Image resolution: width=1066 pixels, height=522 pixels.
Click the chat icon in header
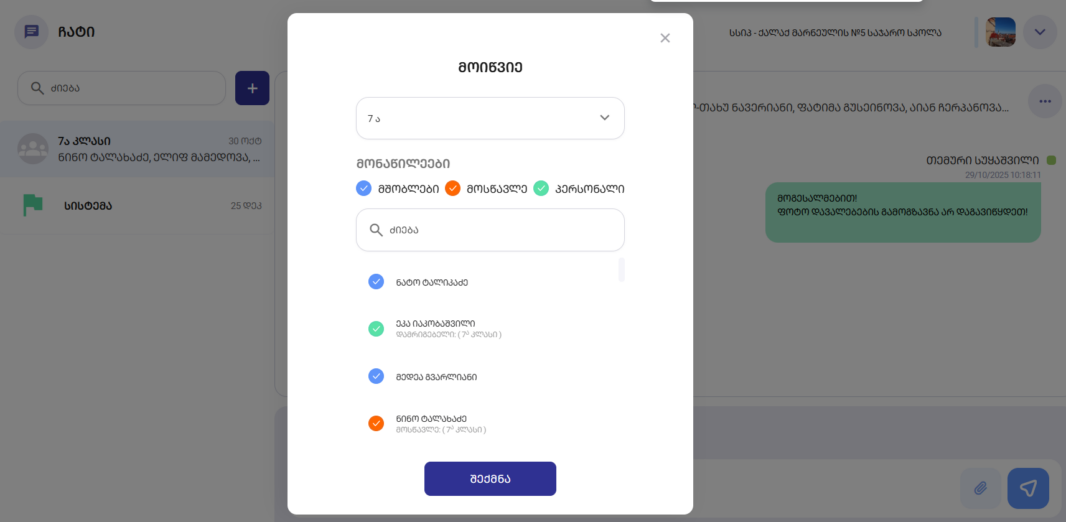point(32,32)
